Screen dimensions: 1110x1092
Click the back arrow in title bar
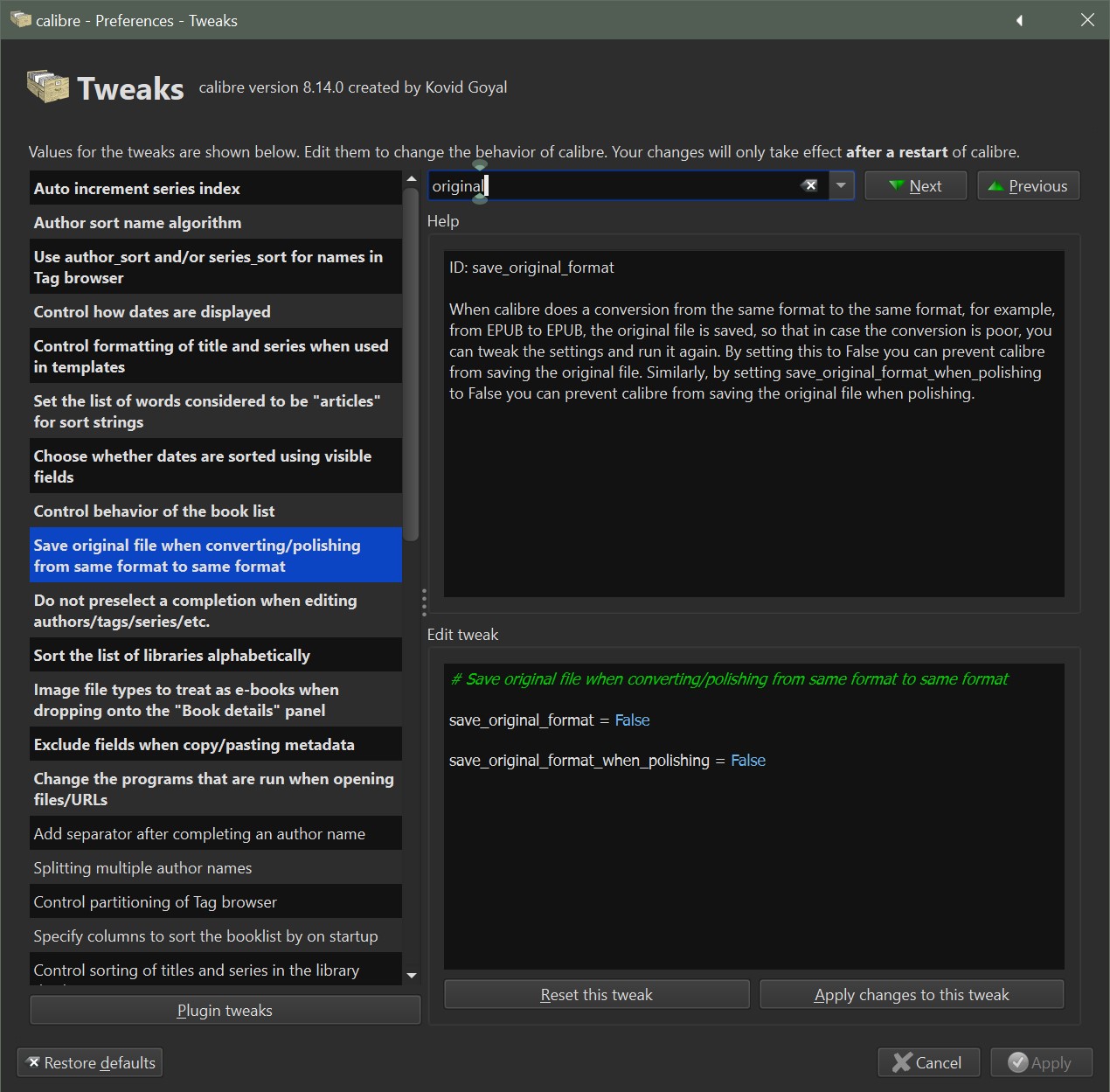pyautogui.click(x=1019, y=20)
